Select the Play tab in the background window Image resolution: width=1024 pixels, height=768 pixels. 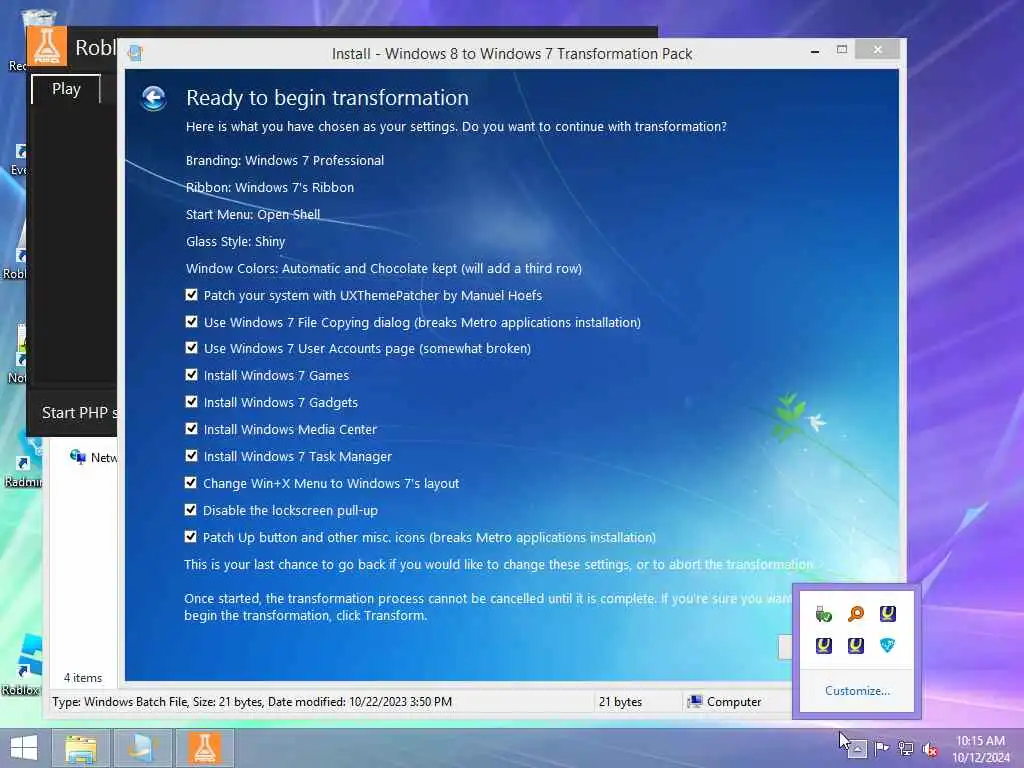pos(66,89)
